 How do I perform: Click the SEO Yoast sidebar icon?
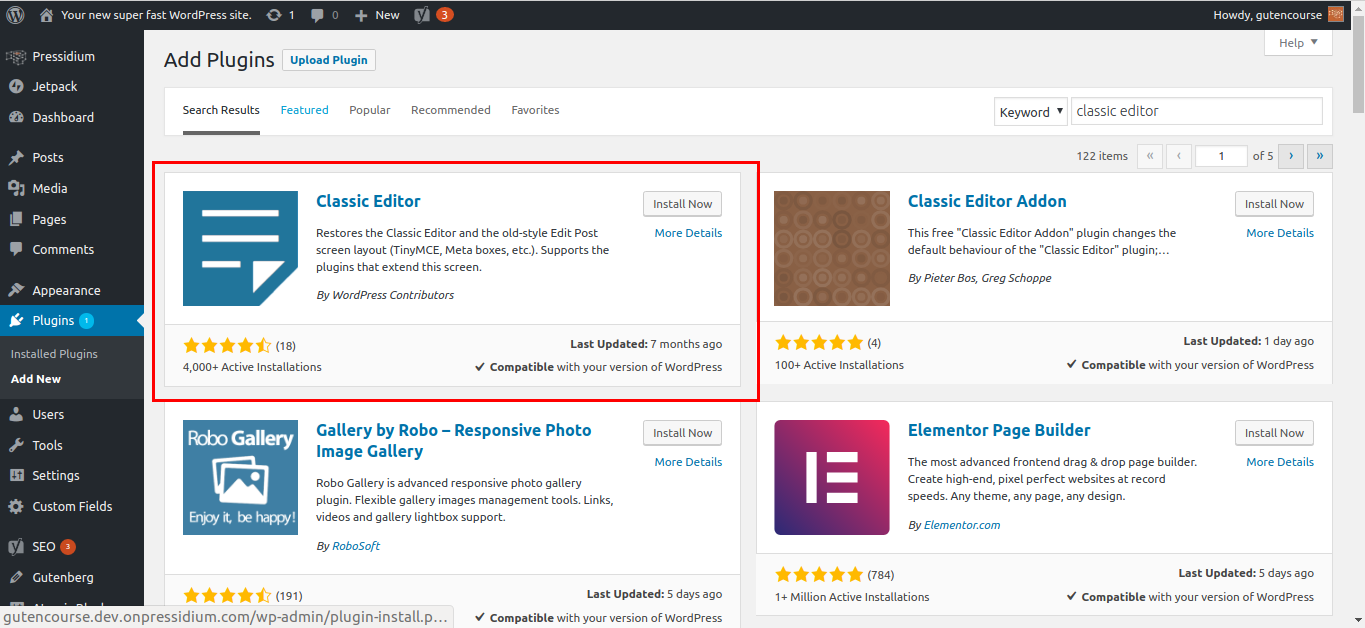pos(16,547)
